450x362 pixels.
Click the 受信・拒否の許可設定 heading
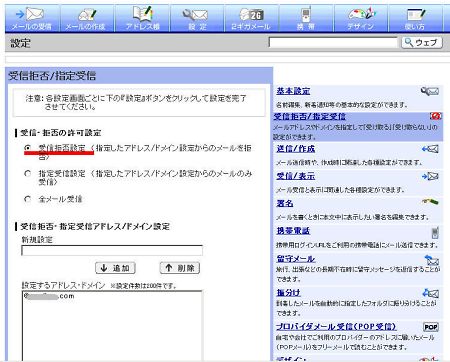point(61,133)
